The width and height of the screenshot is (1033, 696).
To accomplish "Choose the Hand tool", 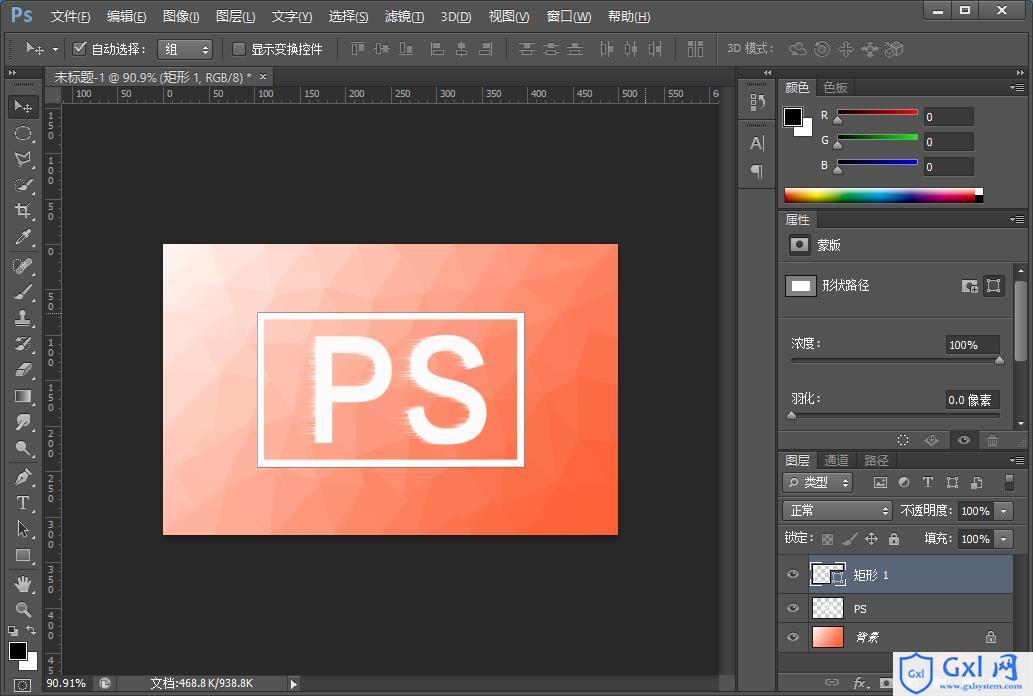I will 23,584.
